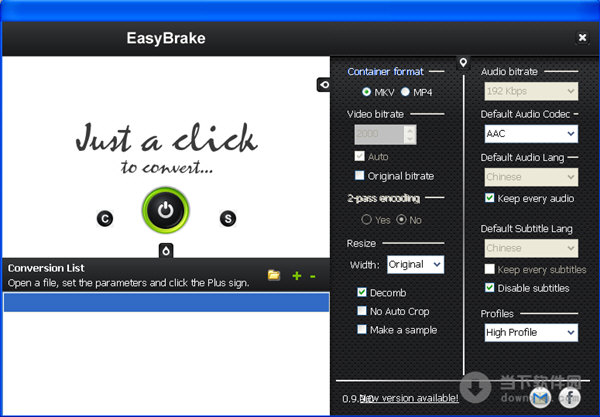The image size is (600, 417).
Task: Enable No Auto Crop checkbox
Action: (362, 311)
